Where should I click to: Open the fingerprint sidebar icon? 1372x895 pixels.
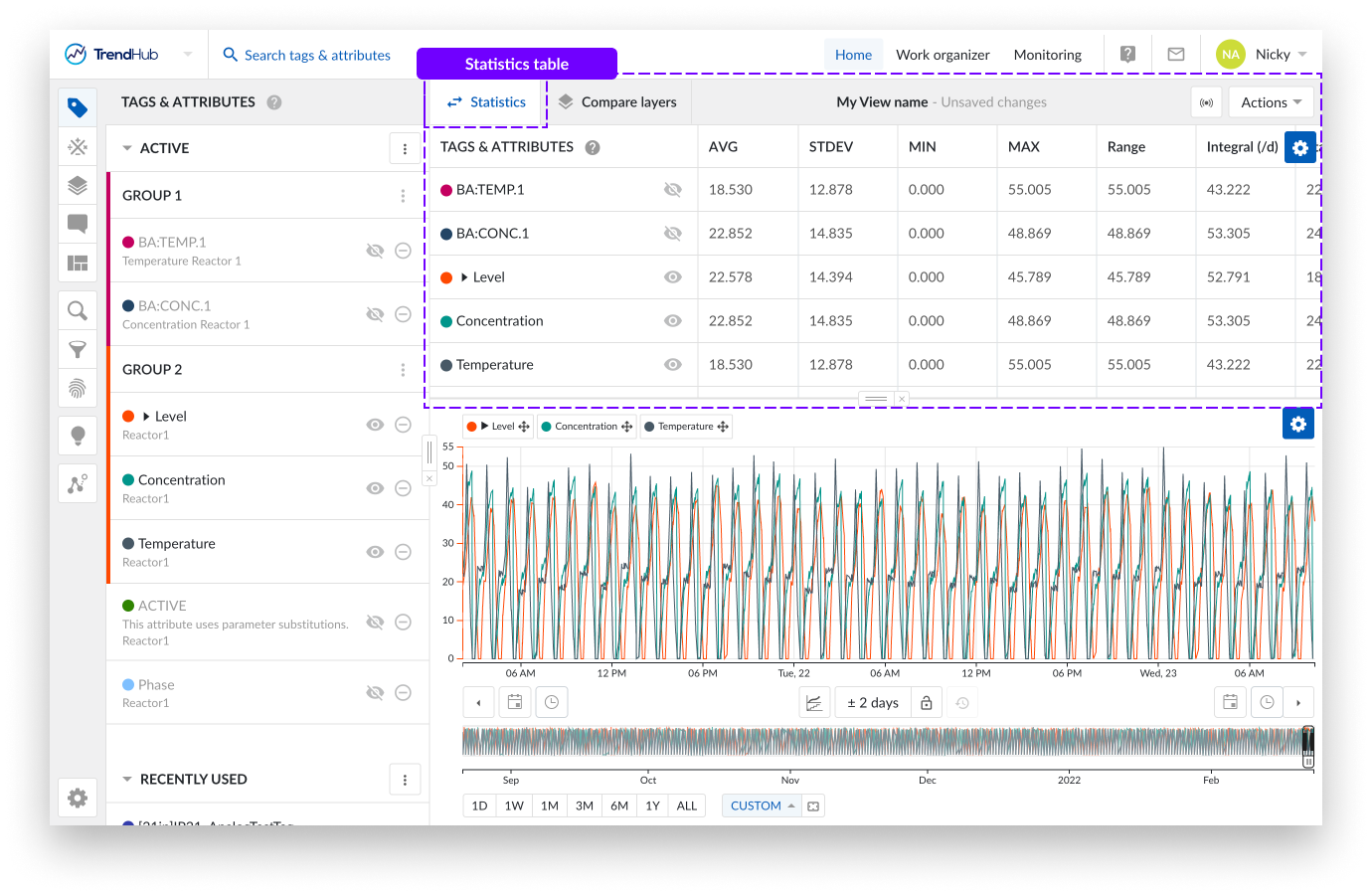coord(78,388)
